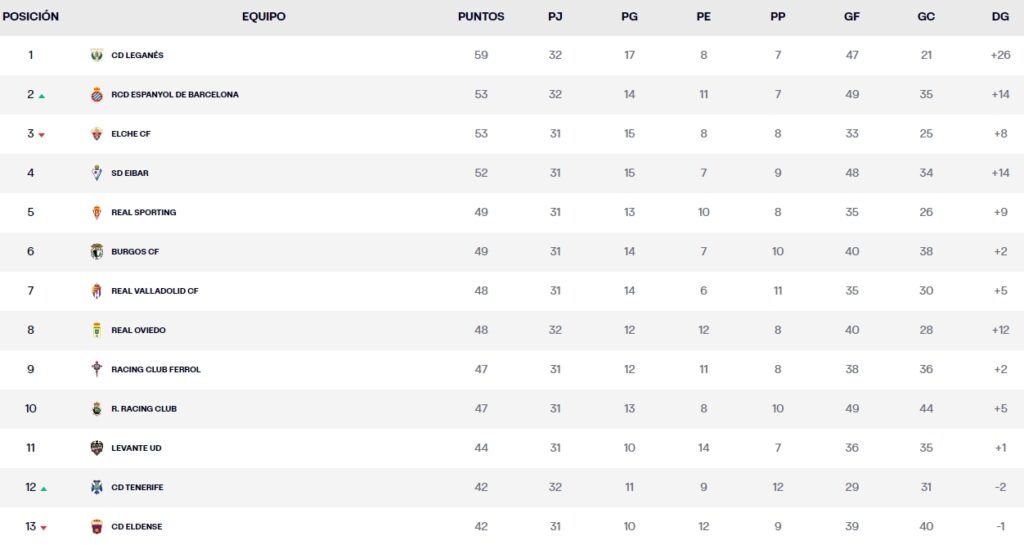Click the red down arrow beside position 13
Image resolution: width=1024 pixels, height=545 pixels.
tap(42, 528)
